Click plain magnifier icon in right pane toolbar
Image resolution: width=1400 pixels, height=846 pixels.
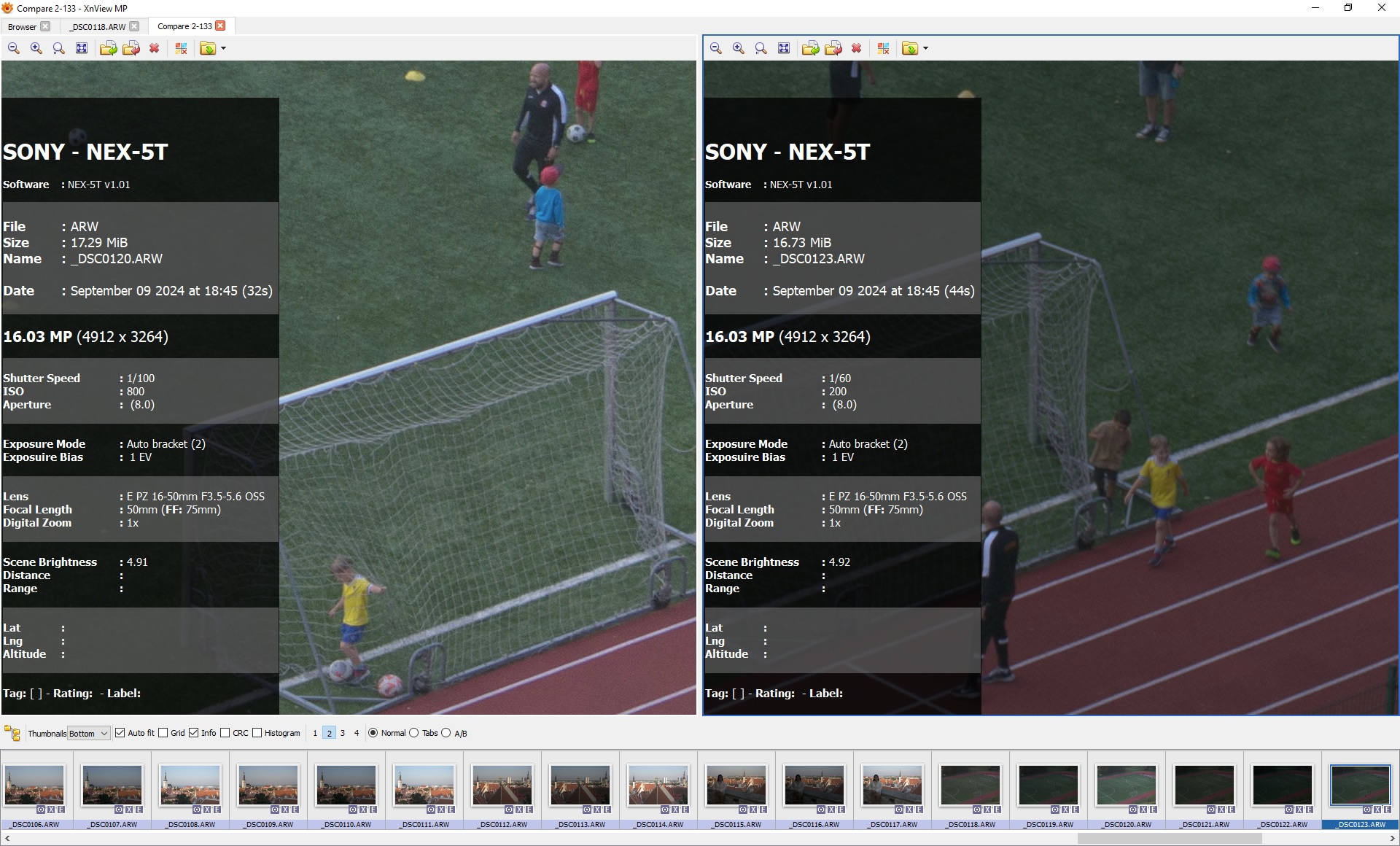tap(761, 48)
